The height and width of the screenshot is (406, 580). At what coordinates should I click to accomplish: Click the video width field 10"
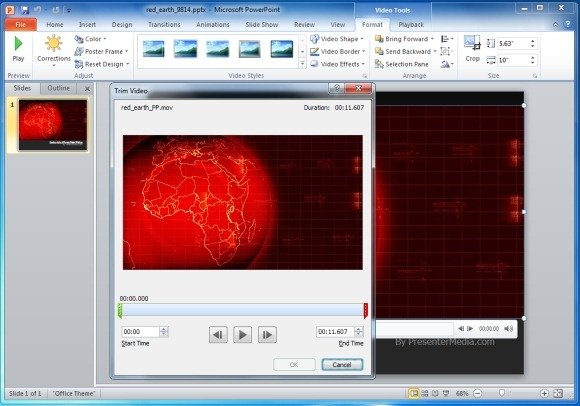(513, 60)
